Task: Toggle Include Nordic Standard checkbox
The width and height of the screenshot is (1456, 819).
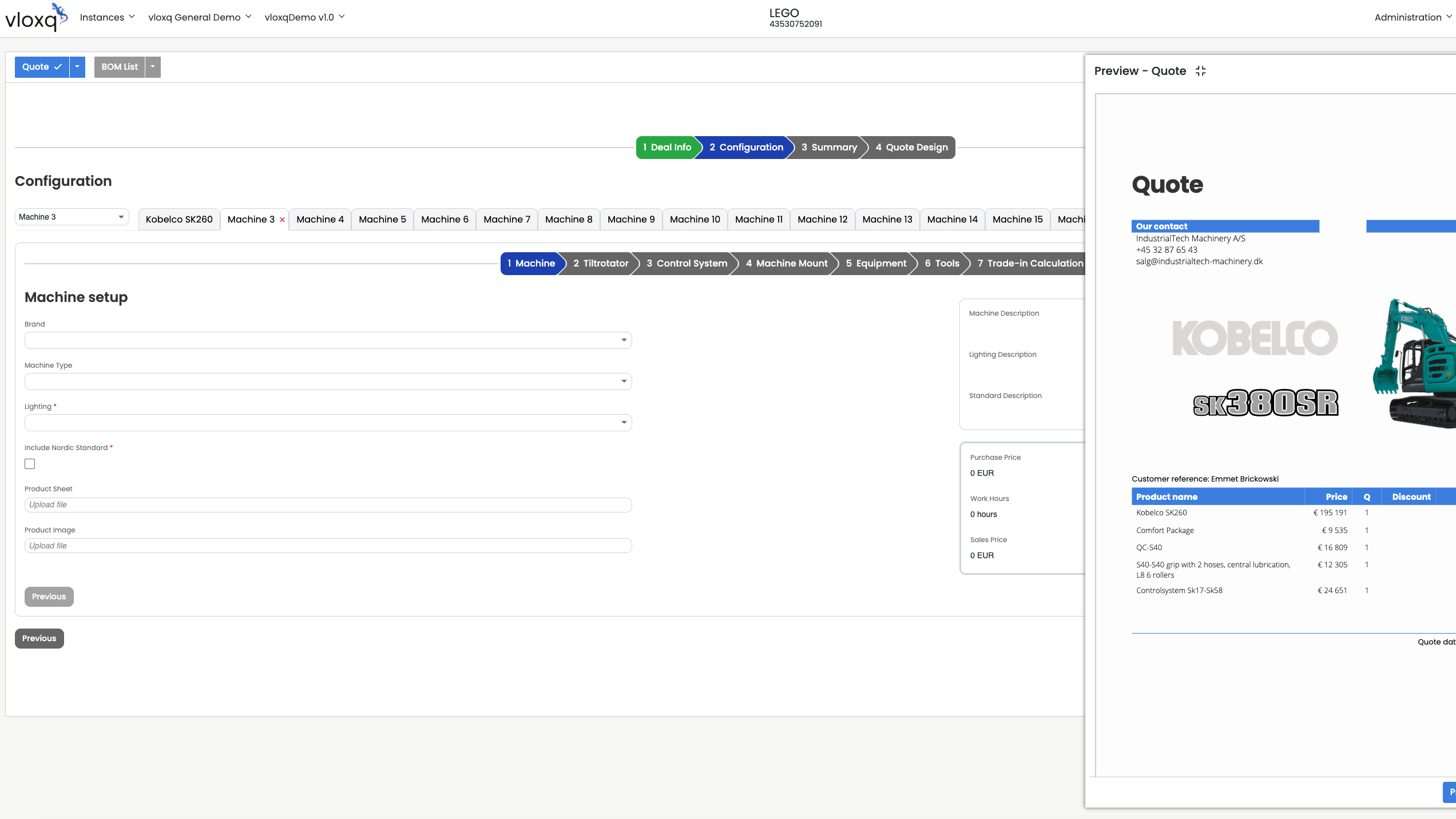Action: point(30,464)
